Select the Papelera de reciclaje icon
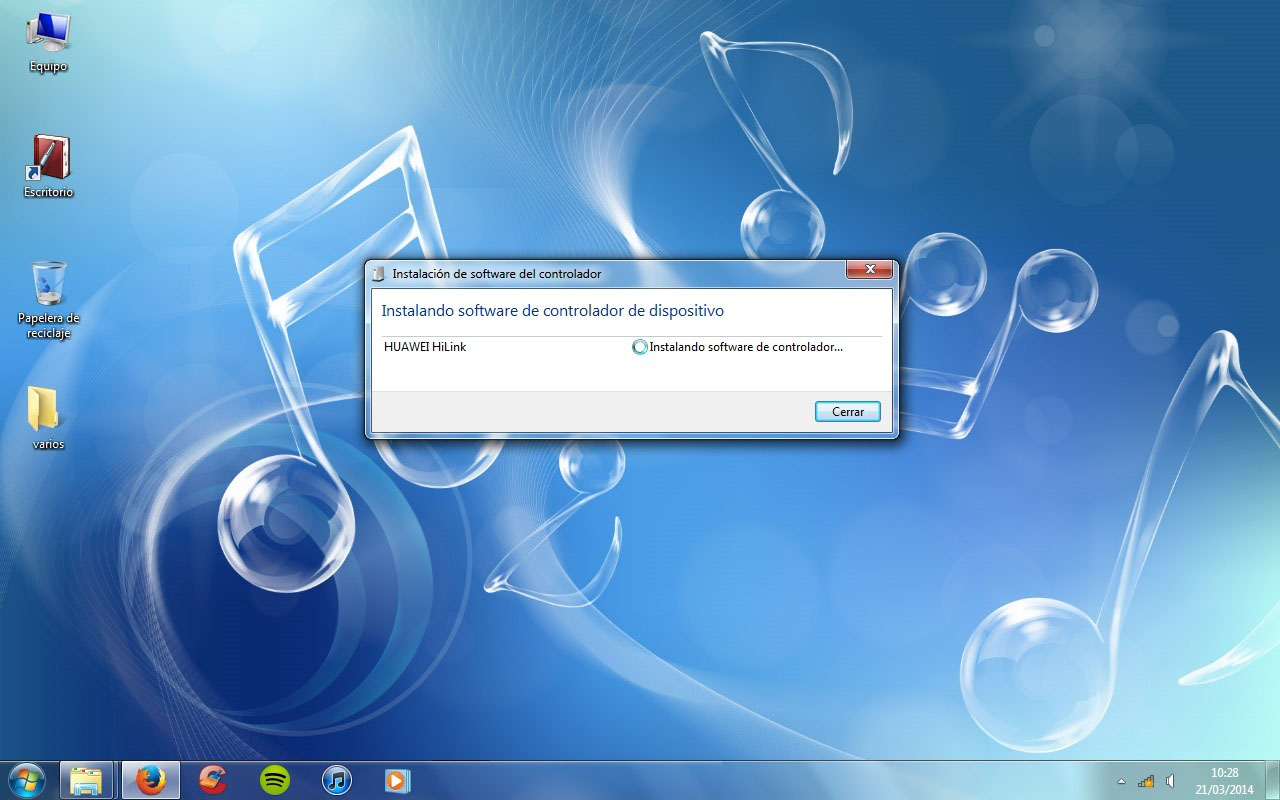 pyautogui.click(x=48, y=299)
